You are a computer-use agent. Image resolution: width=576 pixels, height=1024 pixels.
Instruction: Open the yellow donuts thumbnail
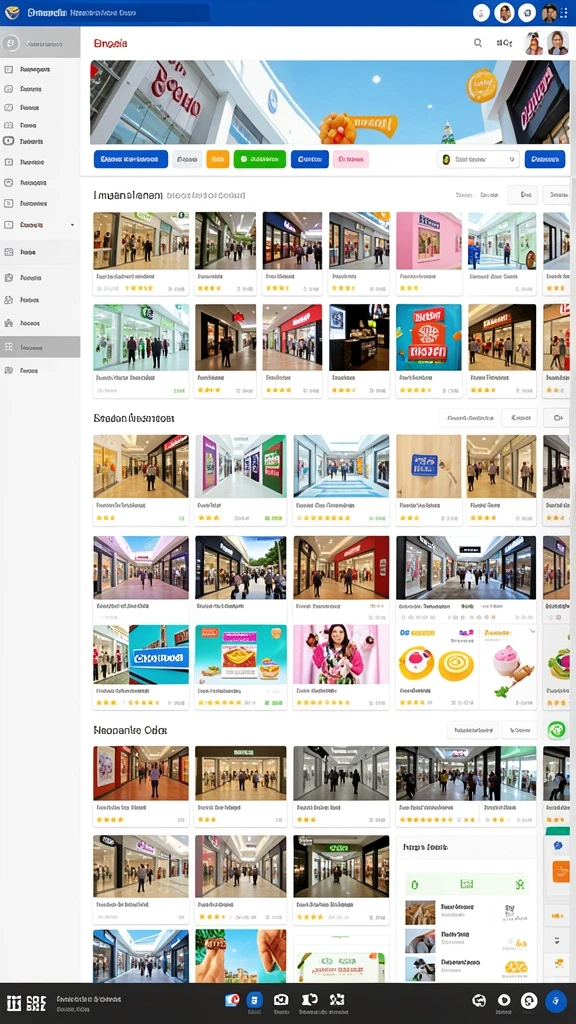[x=438, y=655]
